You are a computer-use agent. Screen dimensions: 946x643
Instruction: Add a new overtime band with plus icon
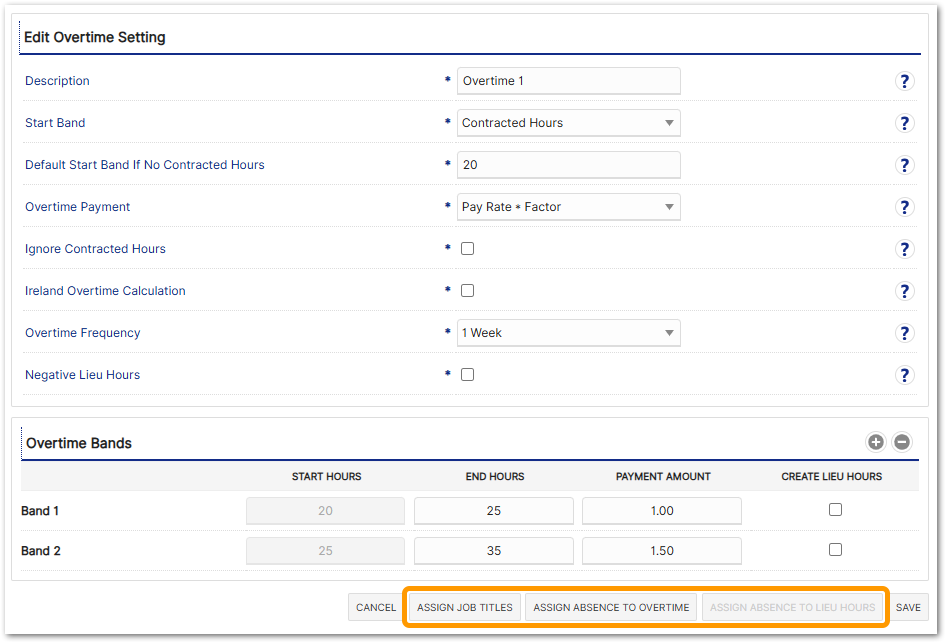click(875, 442)
